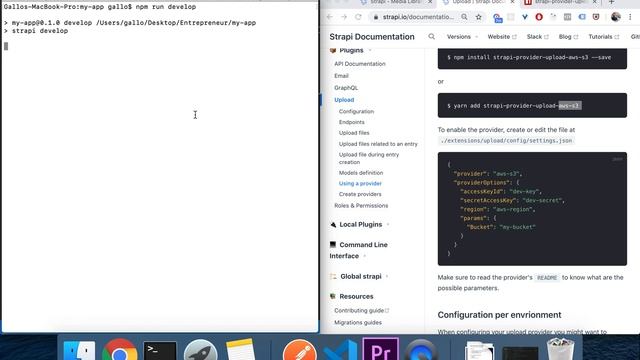The height and width of the screenshot is (360, 640).
Task: Open the Slack link in navbar
Action: click(538, 37)
